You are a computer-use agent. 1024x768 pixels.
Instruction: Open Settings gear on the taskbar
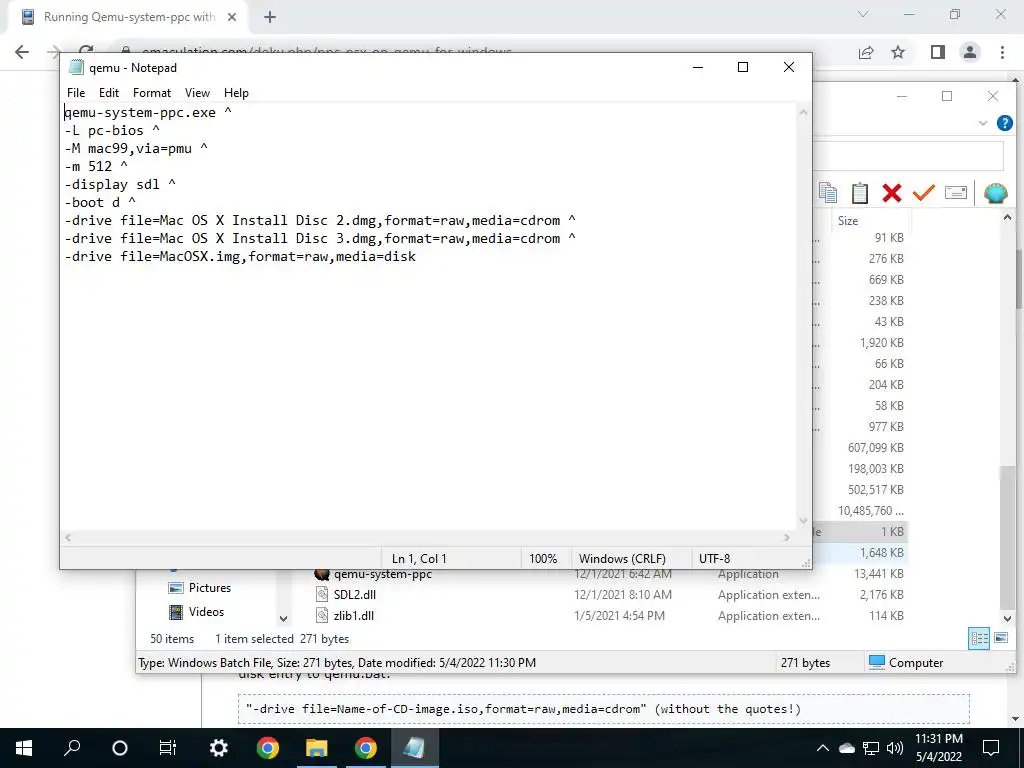coord(218,748)
